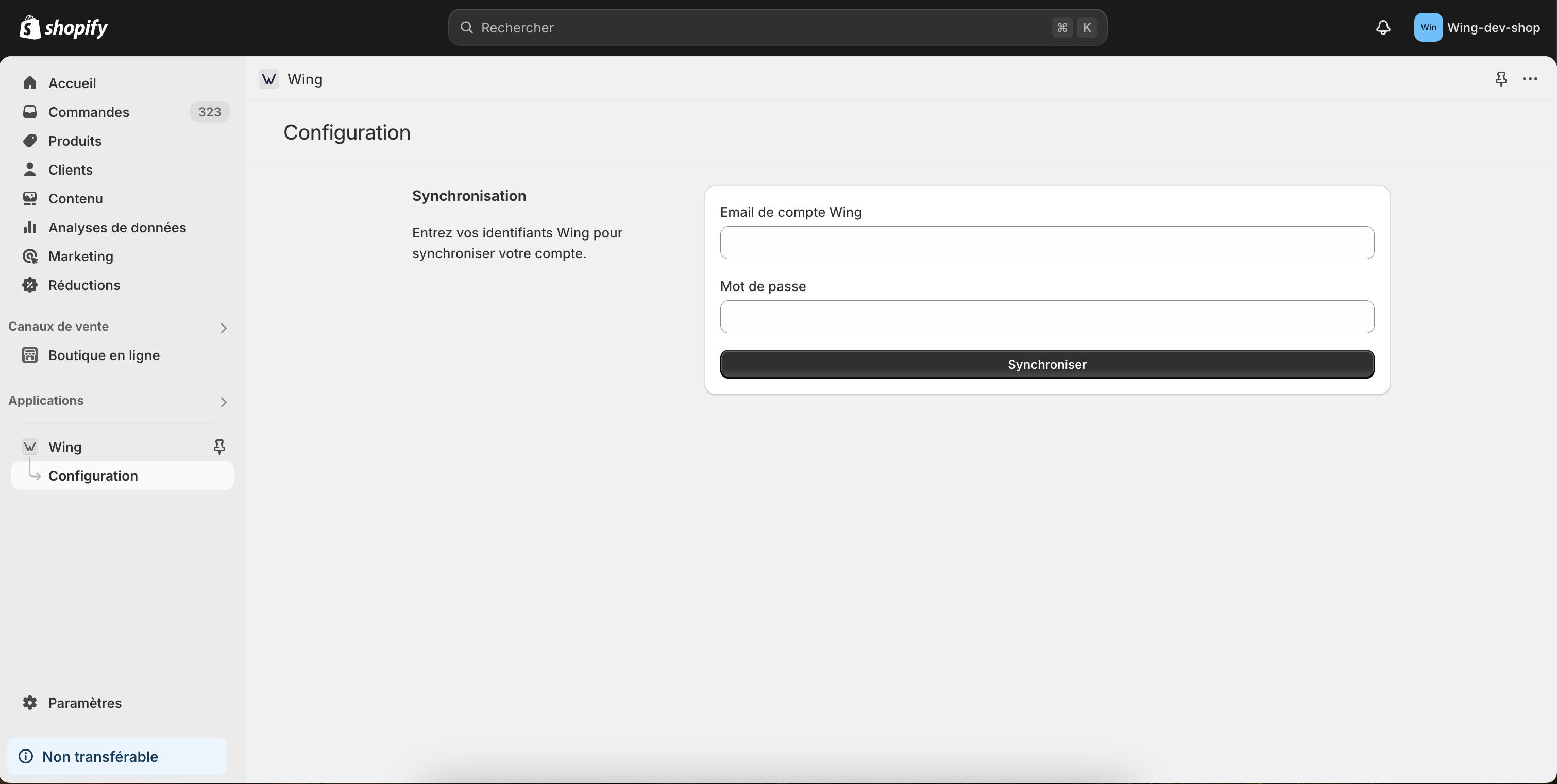Click the Paramètres gear icon
The height and width of the screenshot is (784, 1557).
29,703
